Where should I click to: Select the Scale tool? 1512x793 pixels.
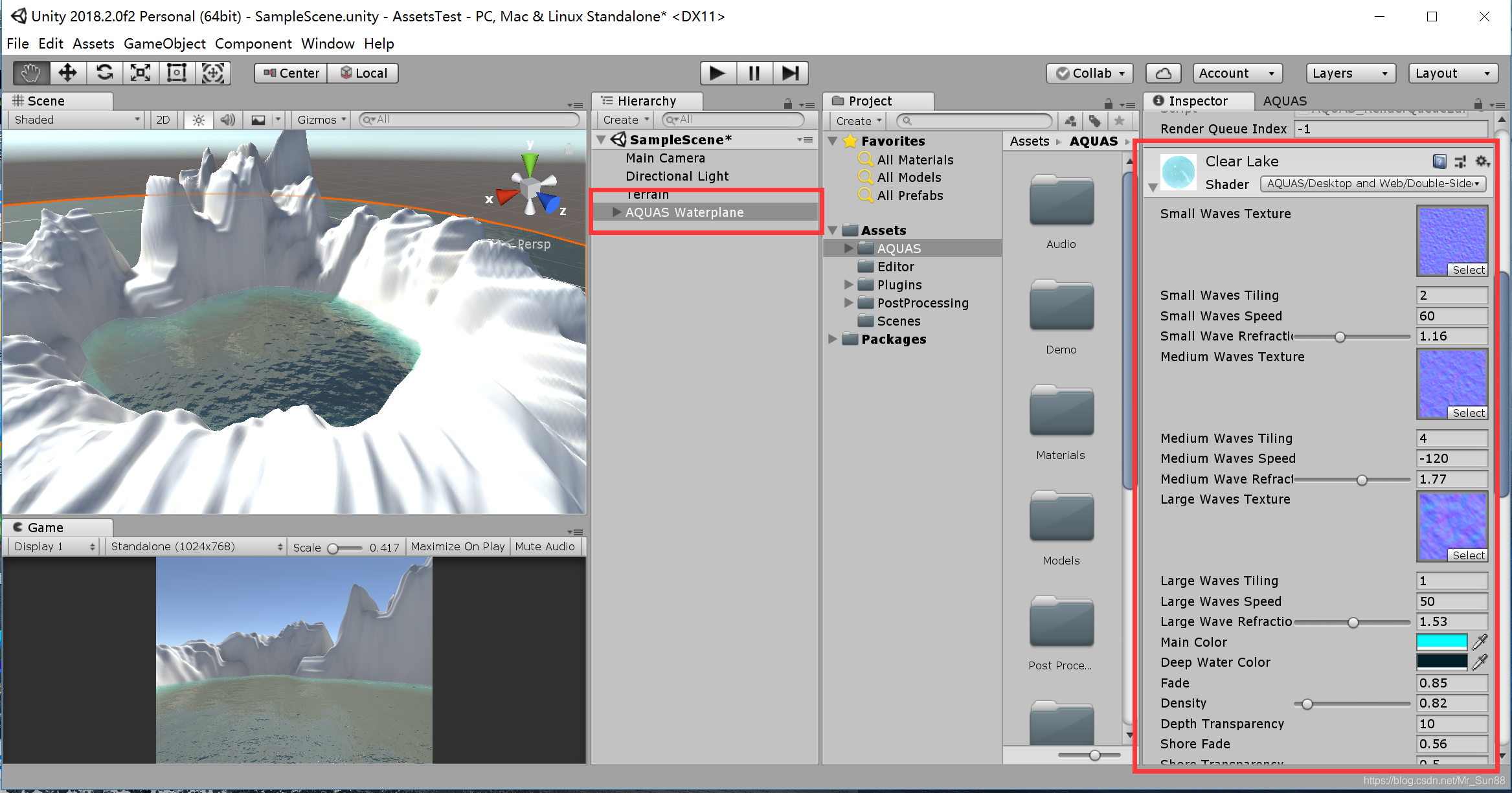(141, 73)
